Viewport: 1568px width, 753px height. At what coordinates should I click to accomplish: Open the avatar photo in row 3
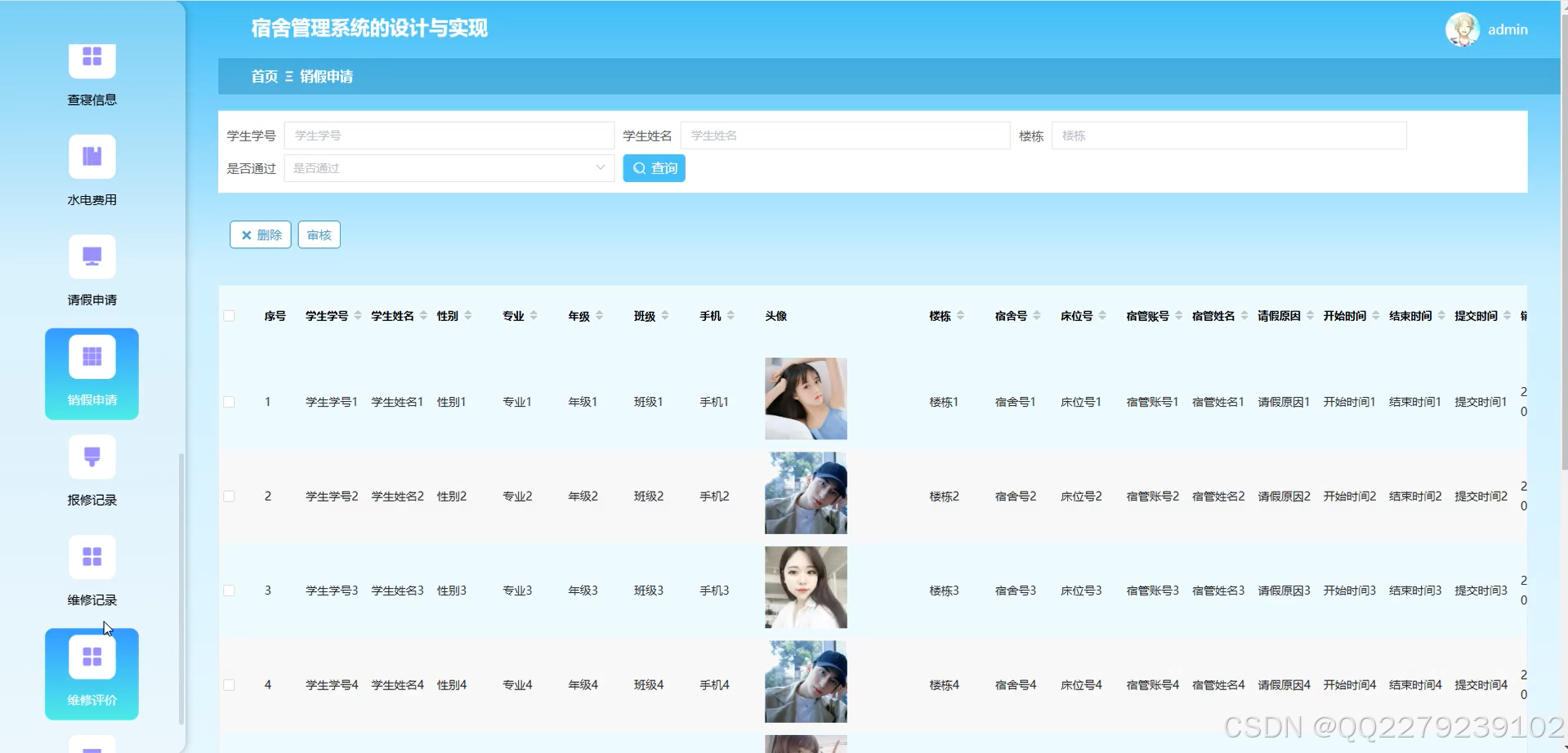tap(806, 587)
